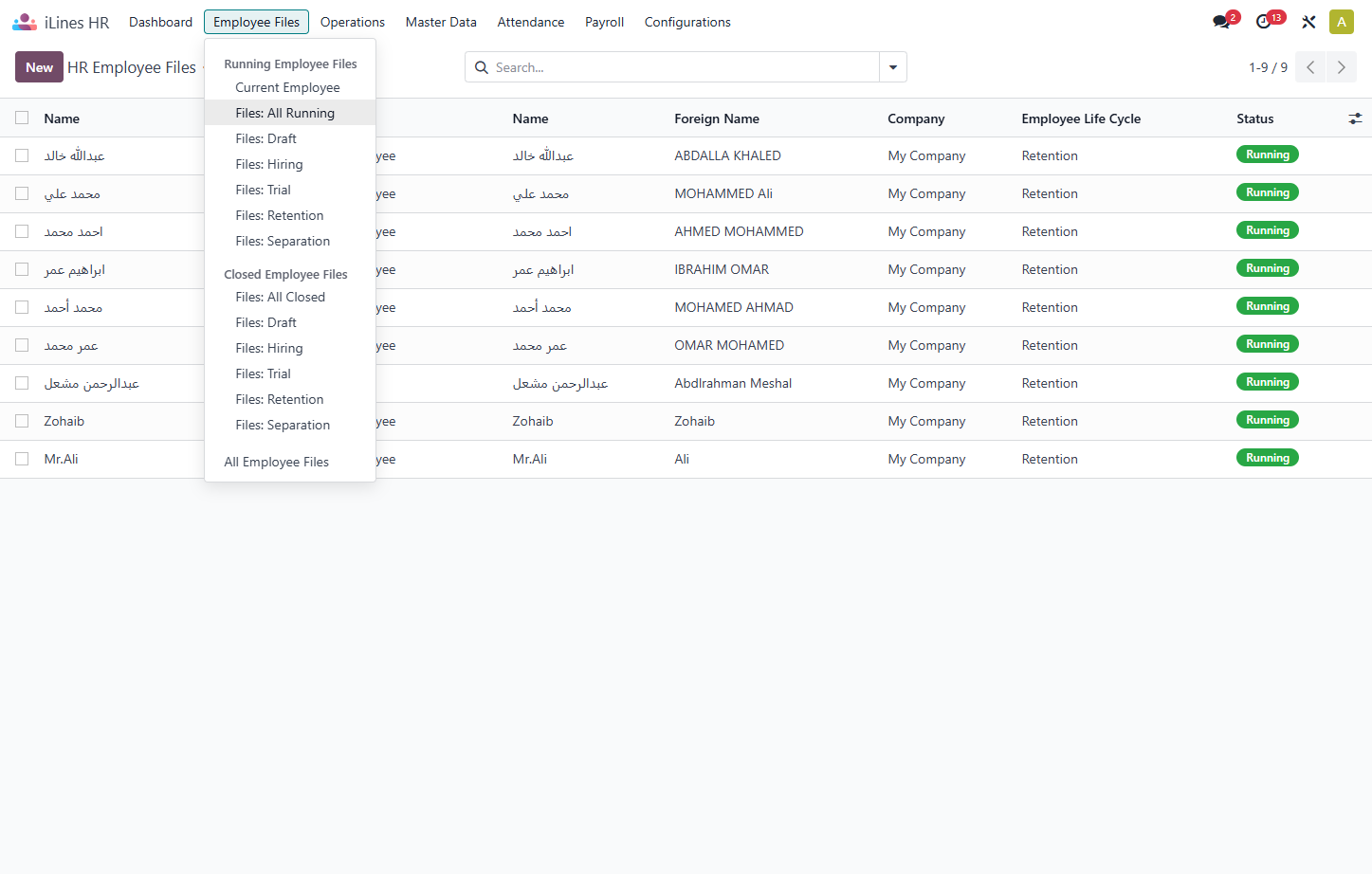Viewport: 1372px width, 874px height.
Task: Open the Abdlrahman Meshal record
Action: click(x=733, y=383)
